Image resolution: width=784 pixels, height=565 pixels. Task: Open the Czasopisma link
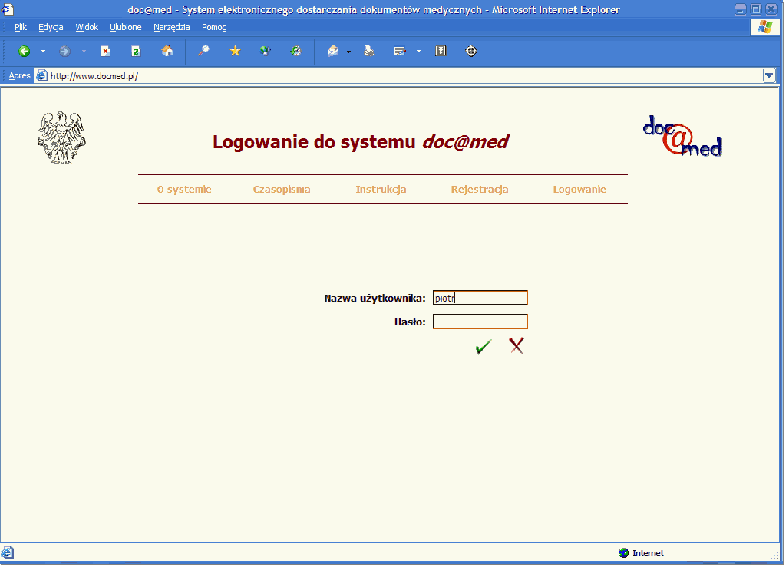(281, 189)
